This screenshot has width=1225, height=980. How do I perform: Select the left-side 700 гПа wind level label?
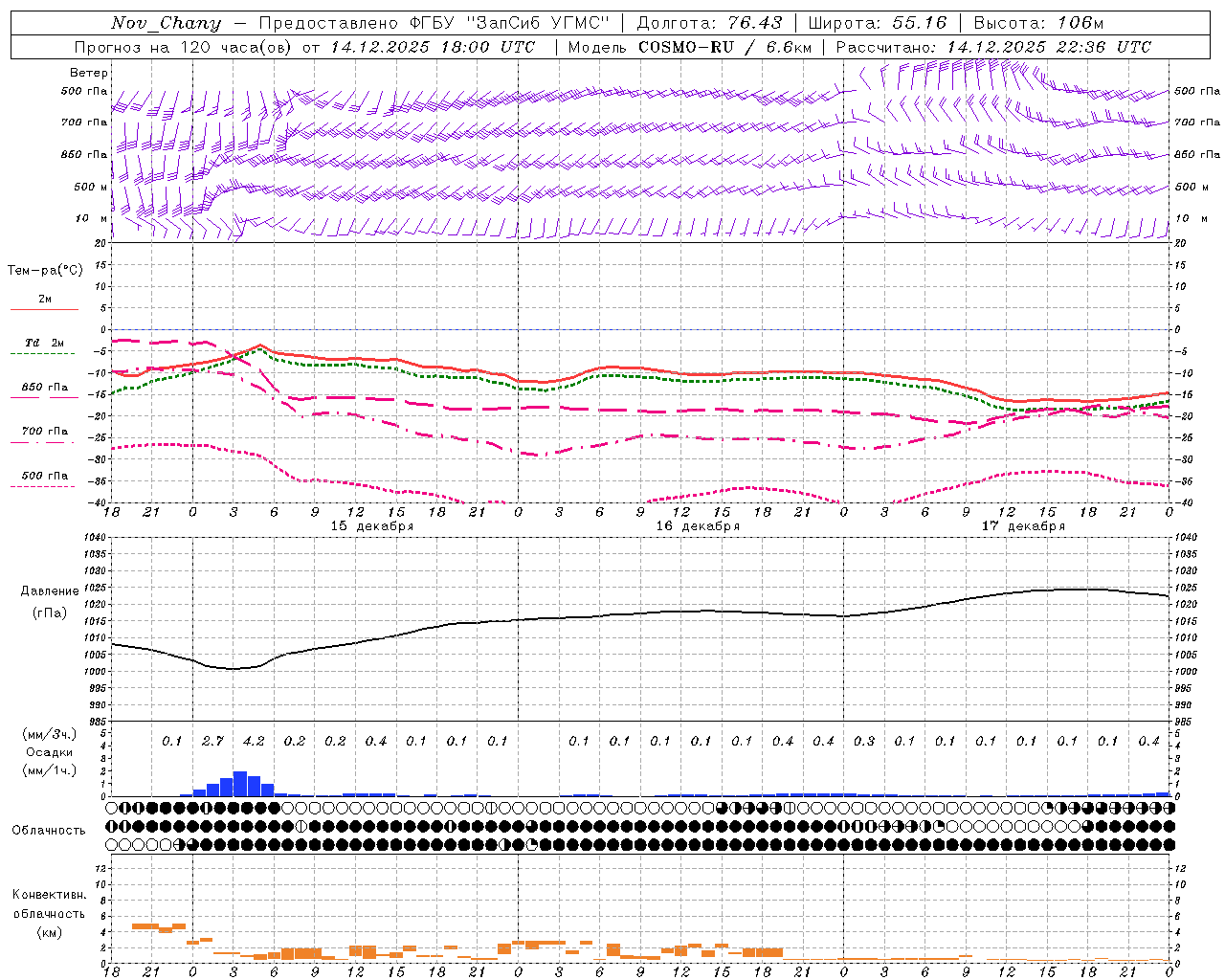pyautogui.click(x=84, y=122)
